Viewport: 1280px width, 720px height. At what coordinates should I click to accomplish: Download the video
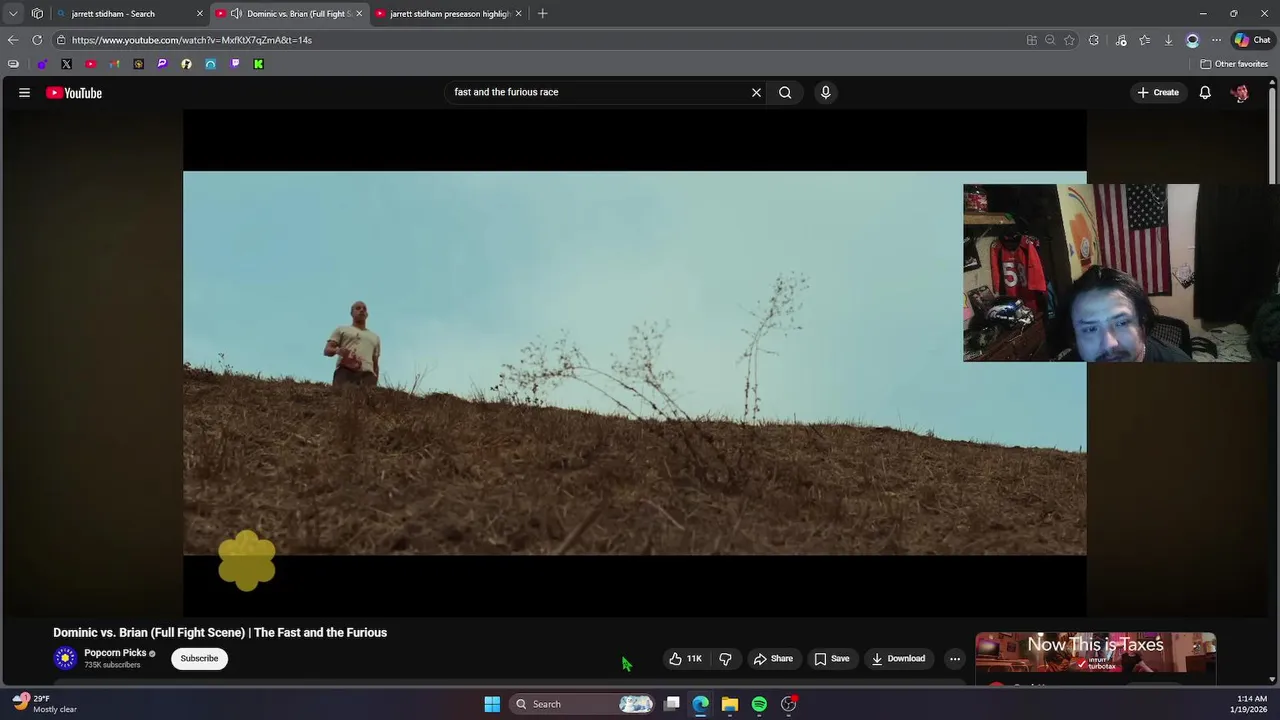(898, 658)
